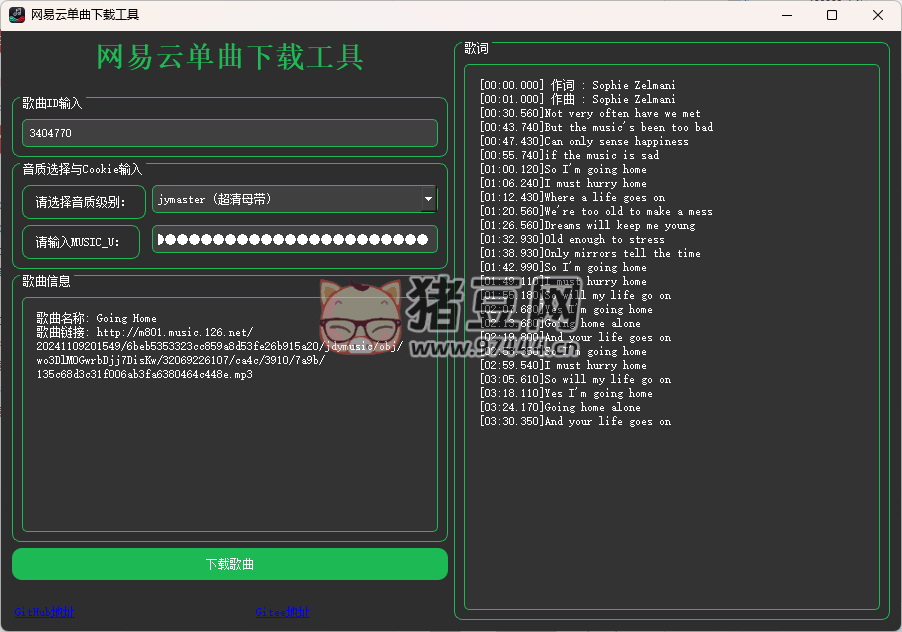
Task: Click lyric line 'Not very often have we met'
Action: pos(590,113)
